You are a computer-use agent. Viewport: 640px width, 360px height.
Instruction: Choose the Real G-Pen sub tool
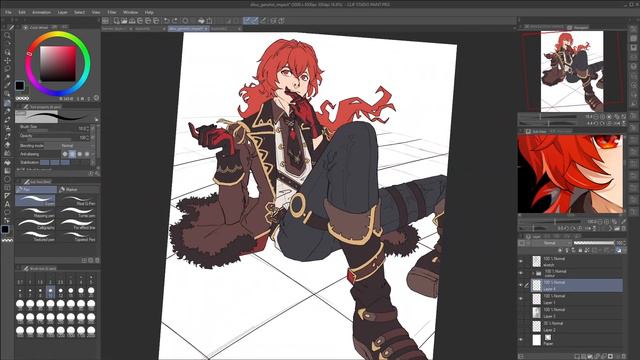[79, 200]
